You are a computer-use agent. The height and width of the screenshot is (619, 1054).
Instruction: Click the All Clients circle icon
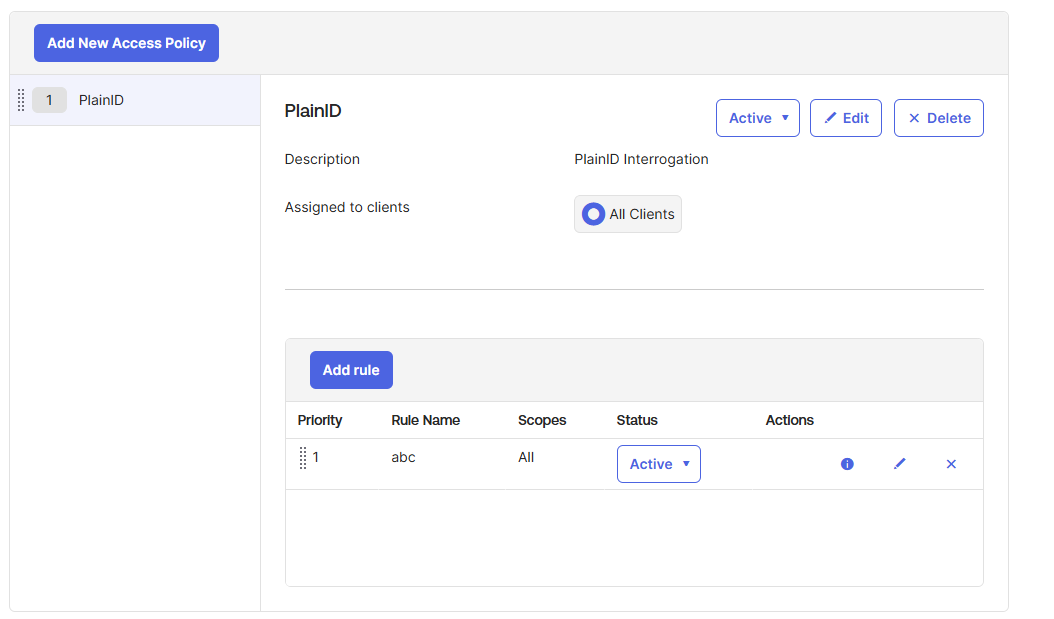(593, 214)
